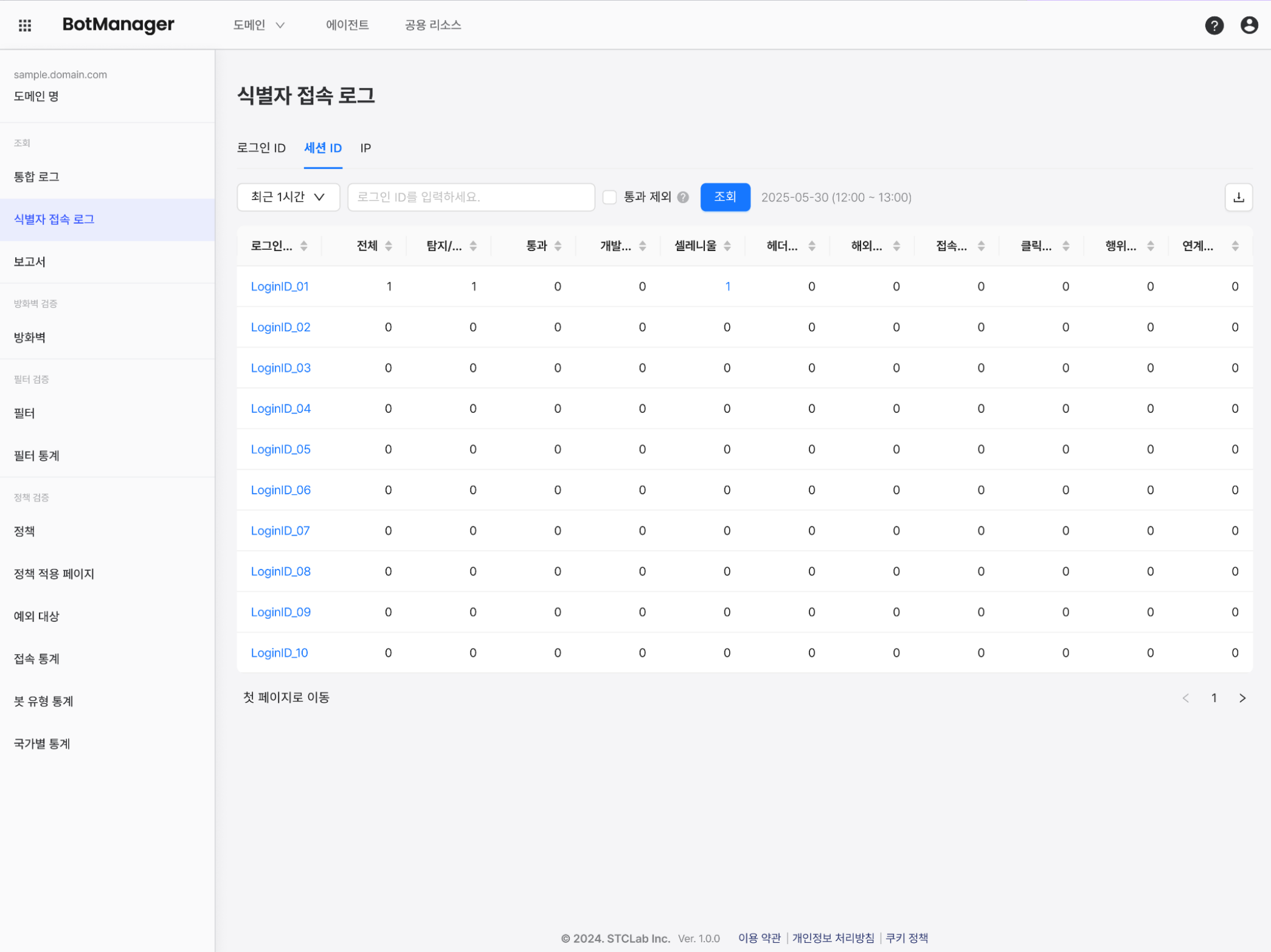This screenshot has height=952, width=1271.
Task: Open the 통과 제외 tooltip info icon
Action: pos(684,196)
